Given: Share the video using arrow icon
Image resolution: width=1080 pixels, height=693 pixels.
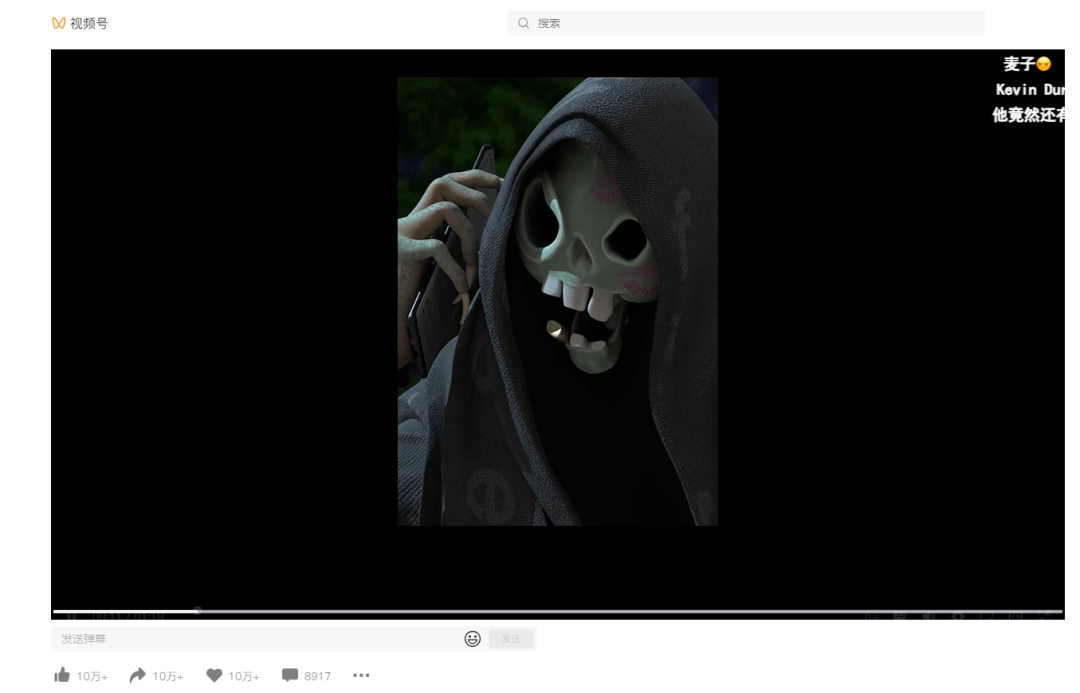Looking at the screenshot, I should point(138,676).
